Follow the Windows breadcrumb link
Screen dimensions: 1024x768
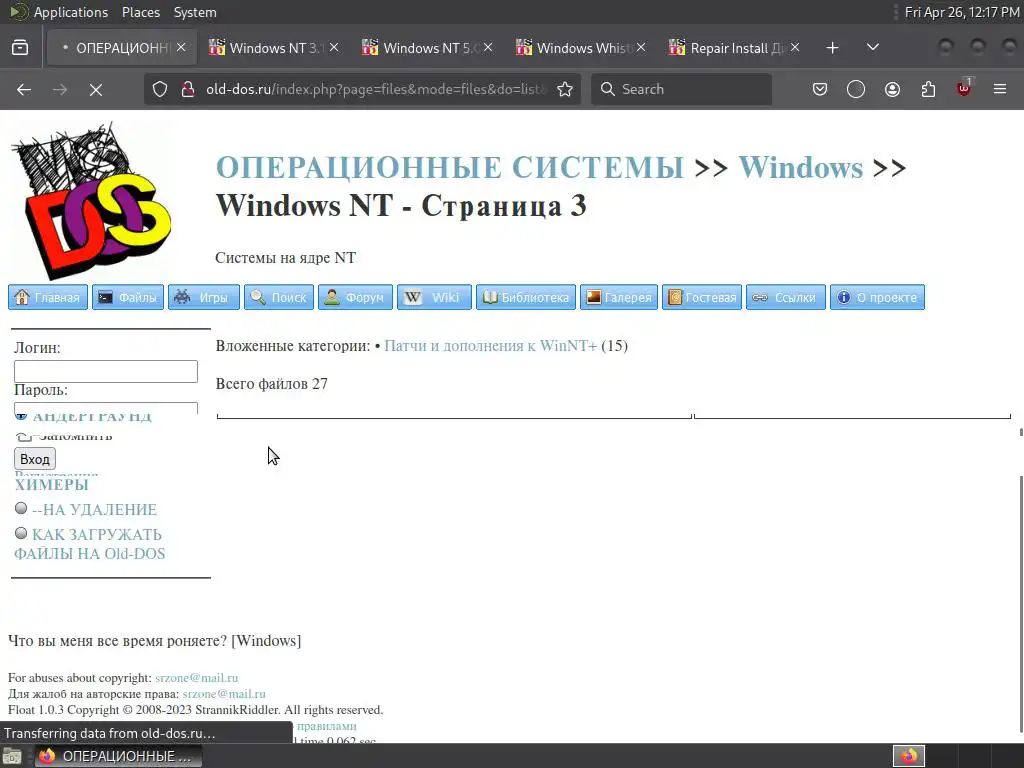[801, 168]
